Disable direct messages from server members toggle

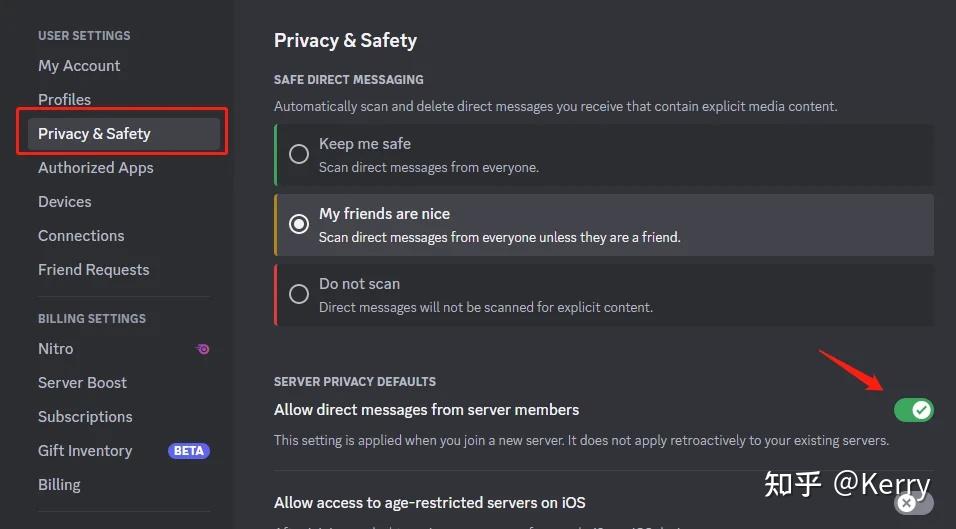pos(913,410)
